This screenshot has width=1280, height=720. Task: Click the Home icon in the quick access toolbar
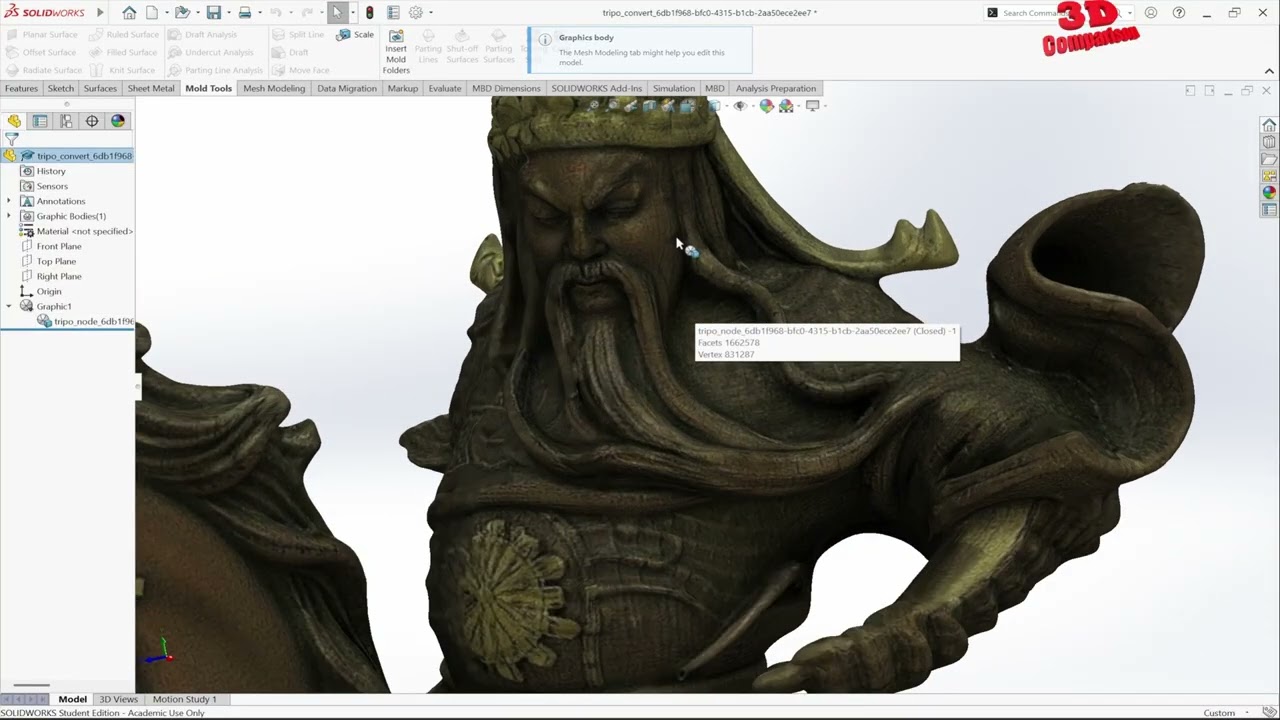point(129,13)
